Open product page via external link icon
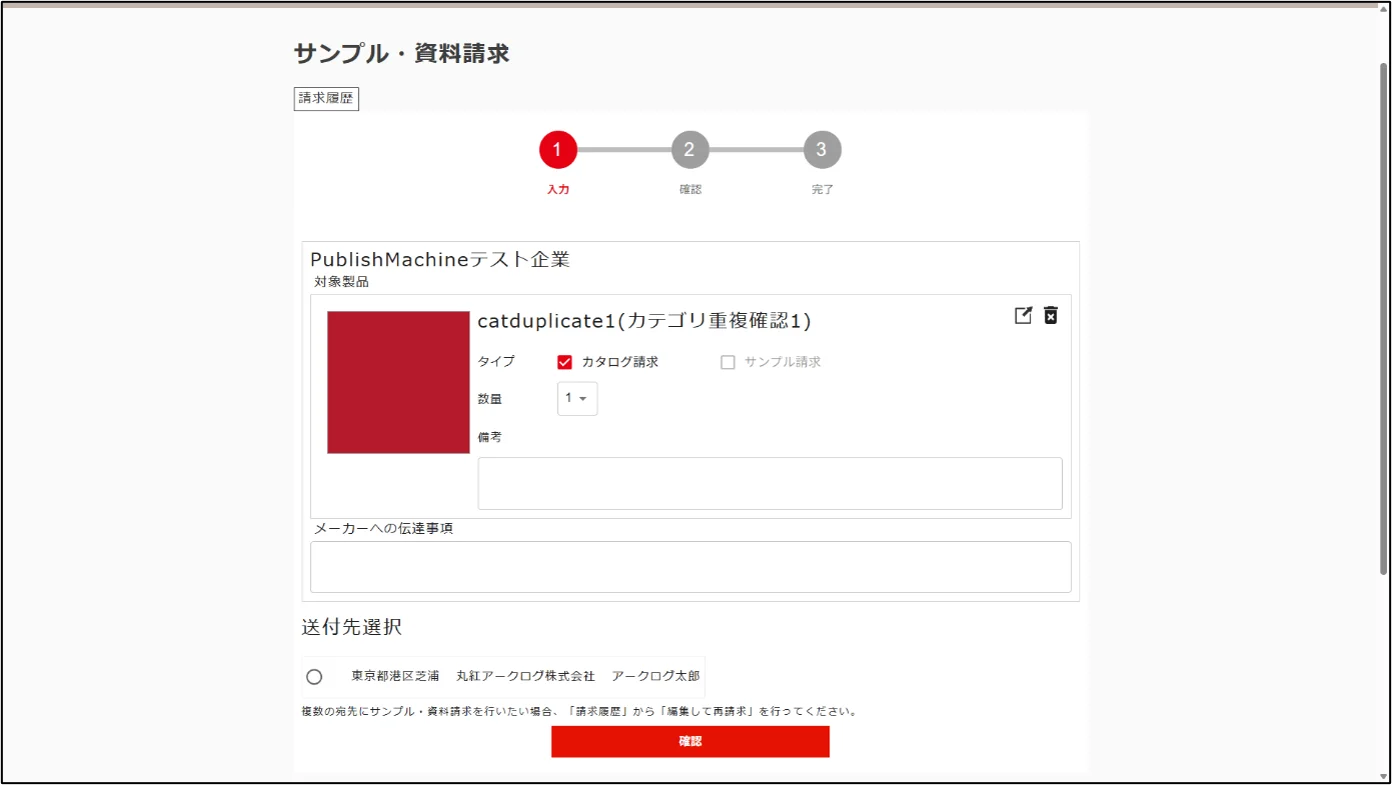 pyautogui.click(x=1023, y=316)
